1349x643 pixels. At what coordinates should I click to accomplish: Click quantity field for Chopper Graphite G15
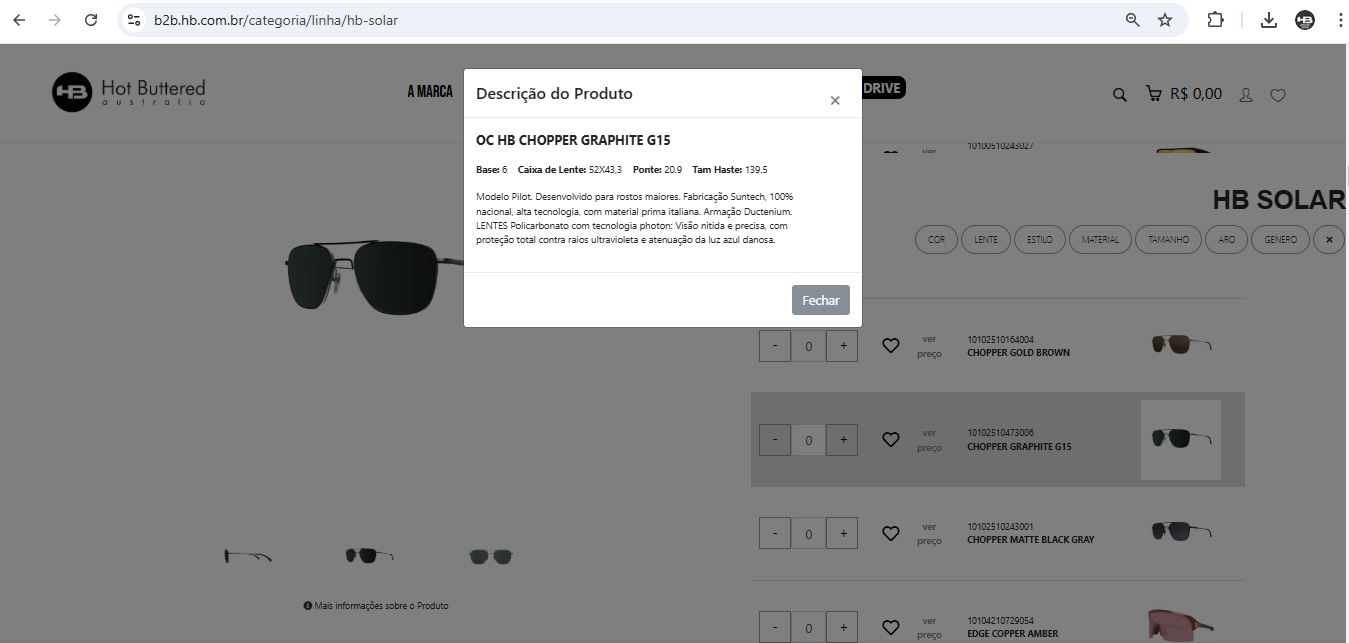point(809,441)
